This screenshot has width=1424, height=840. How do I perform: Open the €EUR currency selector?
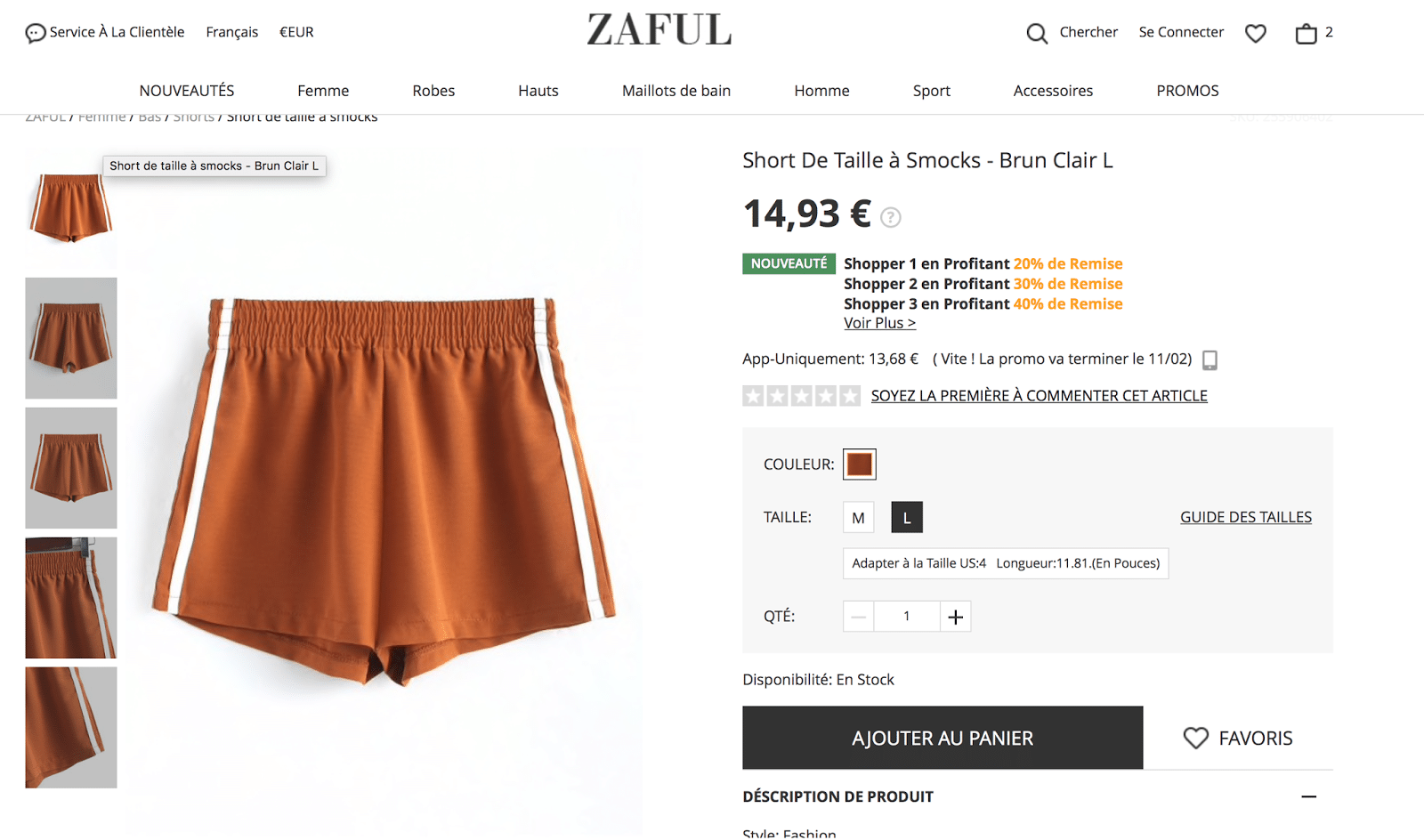[x=296, y=32]
